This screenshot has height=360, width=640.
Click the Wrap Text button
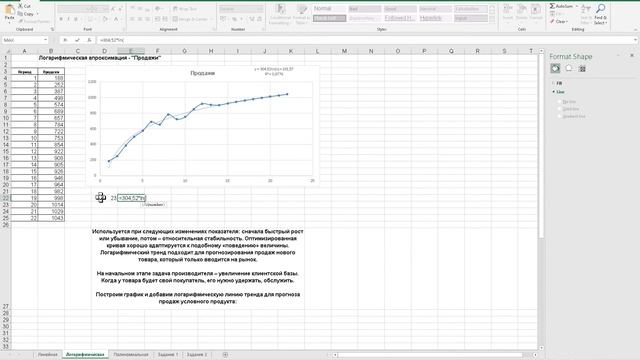click(x=184, y=9)
